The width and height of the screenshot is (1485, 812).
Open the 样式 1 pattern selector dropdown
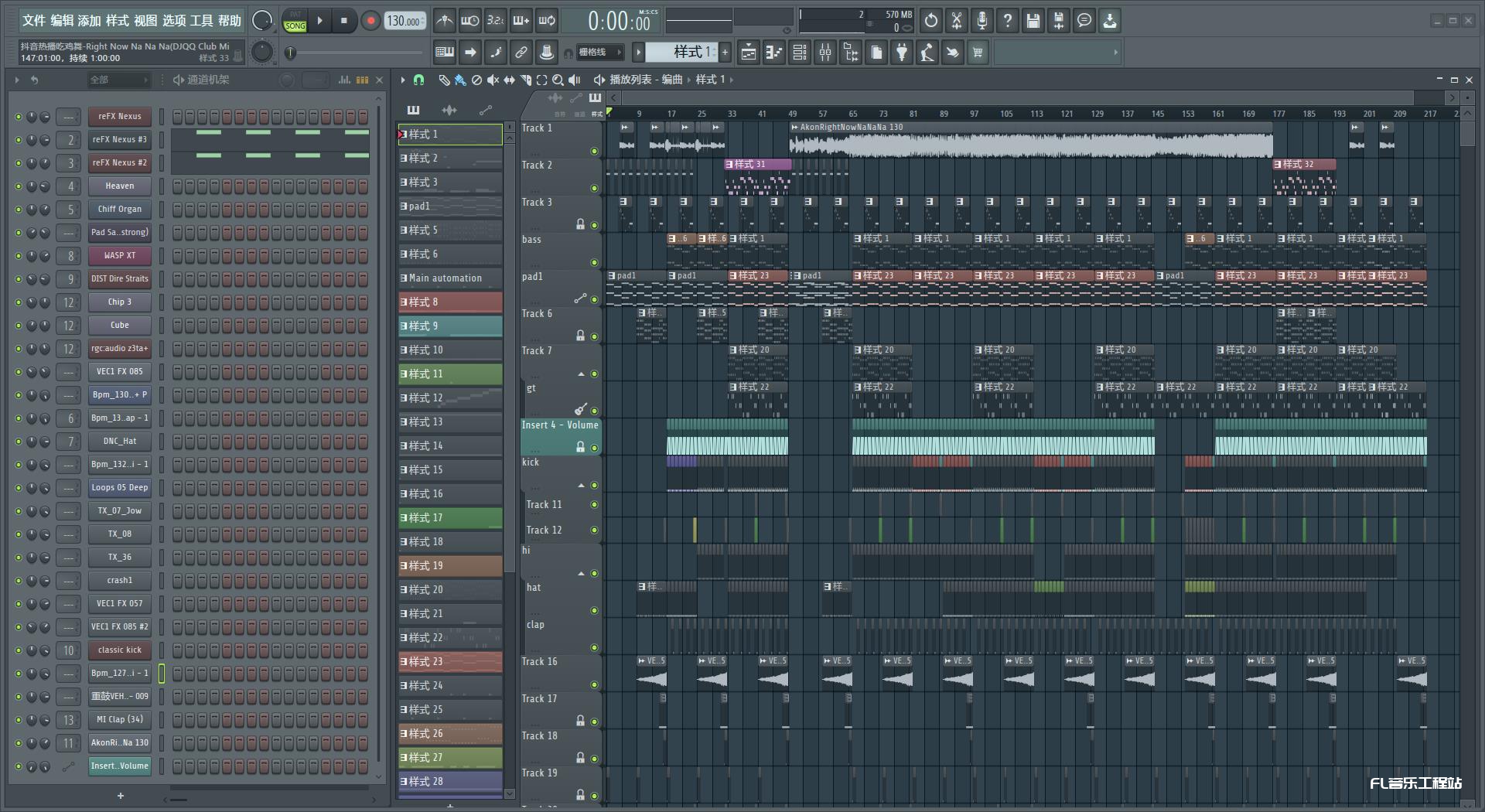click(x=681, y=52)
